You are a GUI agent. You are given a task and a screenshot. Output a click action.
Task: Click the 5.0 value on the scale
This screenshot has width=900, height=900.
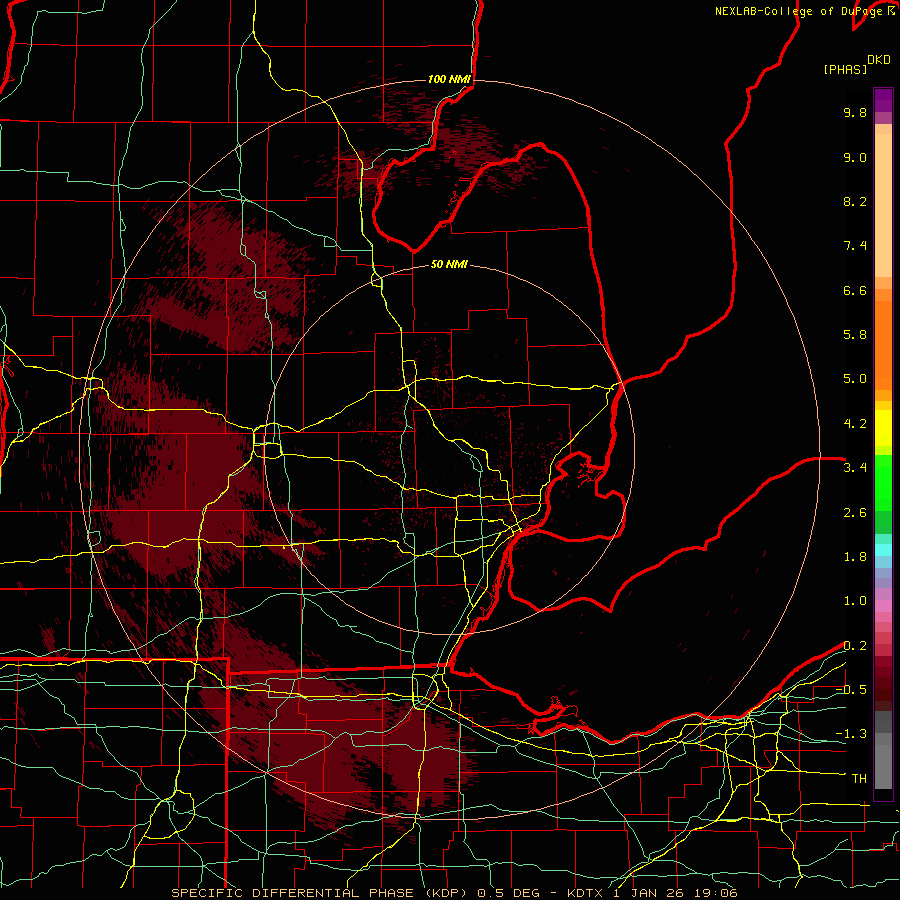tap(855, 379)
